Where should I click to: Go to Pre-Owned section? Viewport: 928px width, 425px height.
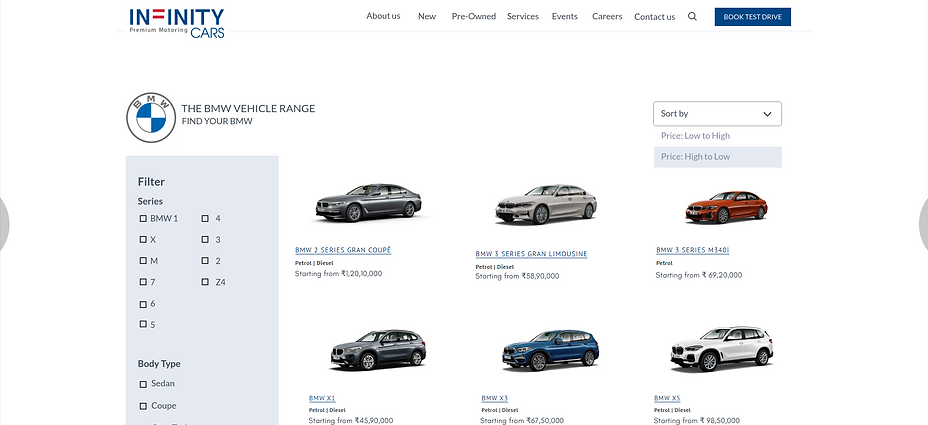pos(473,17)
